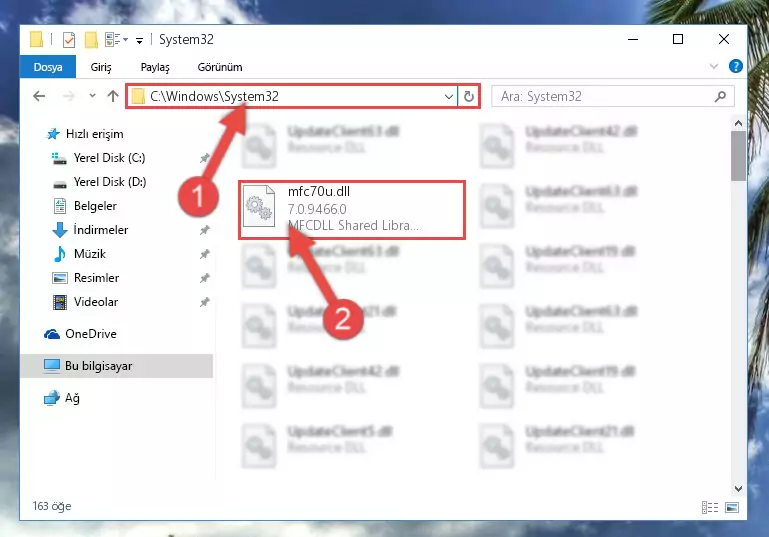Maximize the System32 window
769x537 pixels.
click(x=678, y=39)
